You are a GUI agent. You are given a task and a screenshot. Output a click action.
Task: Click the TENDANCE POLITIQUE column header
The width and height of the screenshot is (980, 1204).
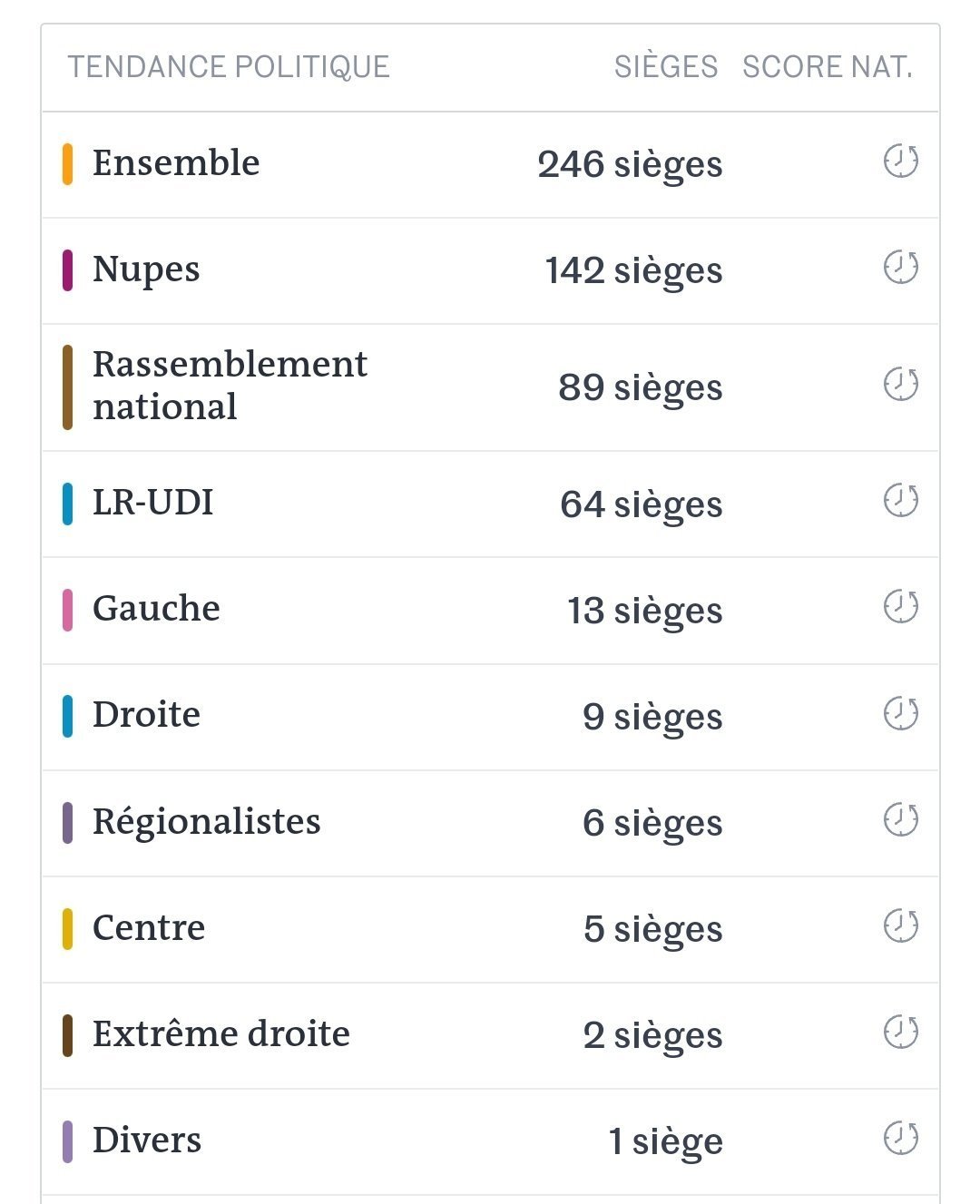pos(229,67)
